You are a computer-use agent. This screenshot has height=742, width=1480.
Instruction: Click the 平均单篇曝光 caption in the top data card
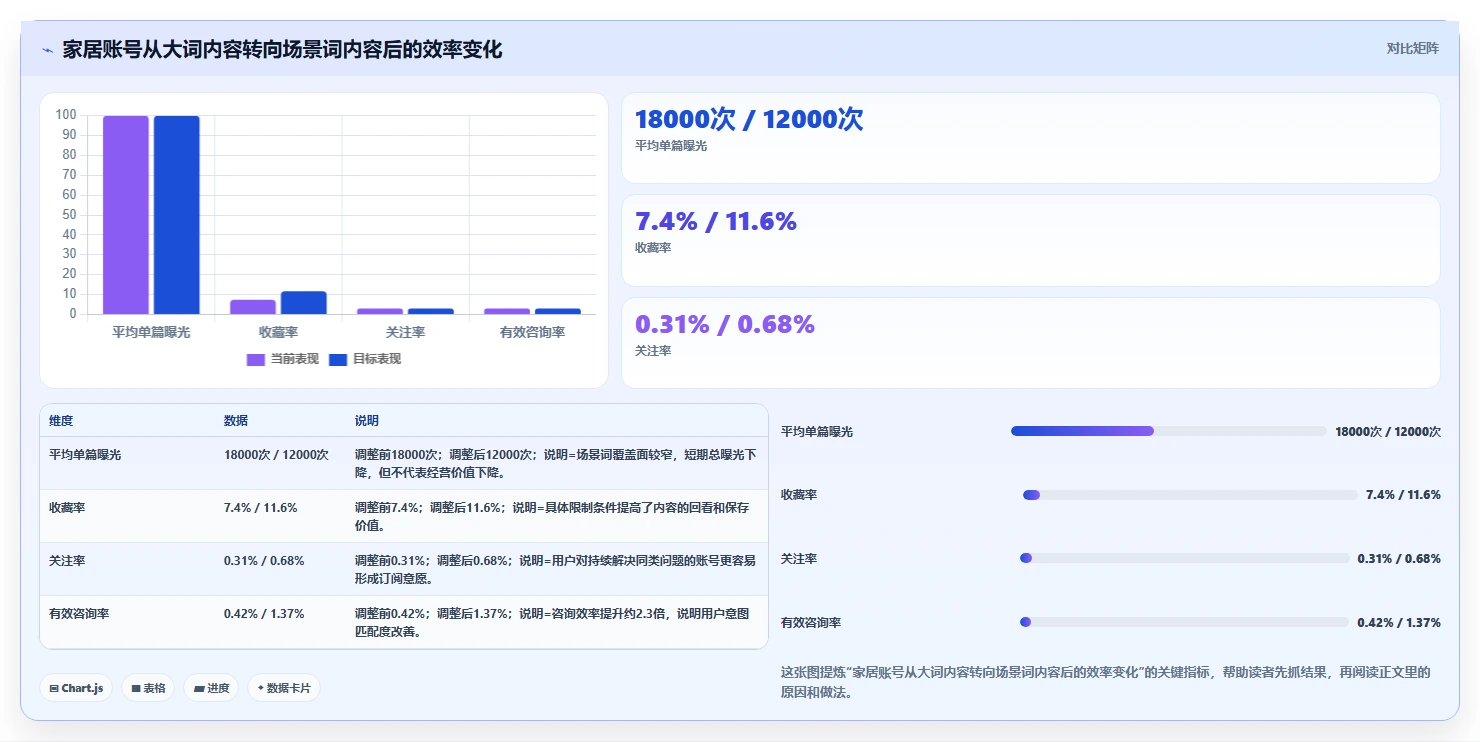[671, 146]
